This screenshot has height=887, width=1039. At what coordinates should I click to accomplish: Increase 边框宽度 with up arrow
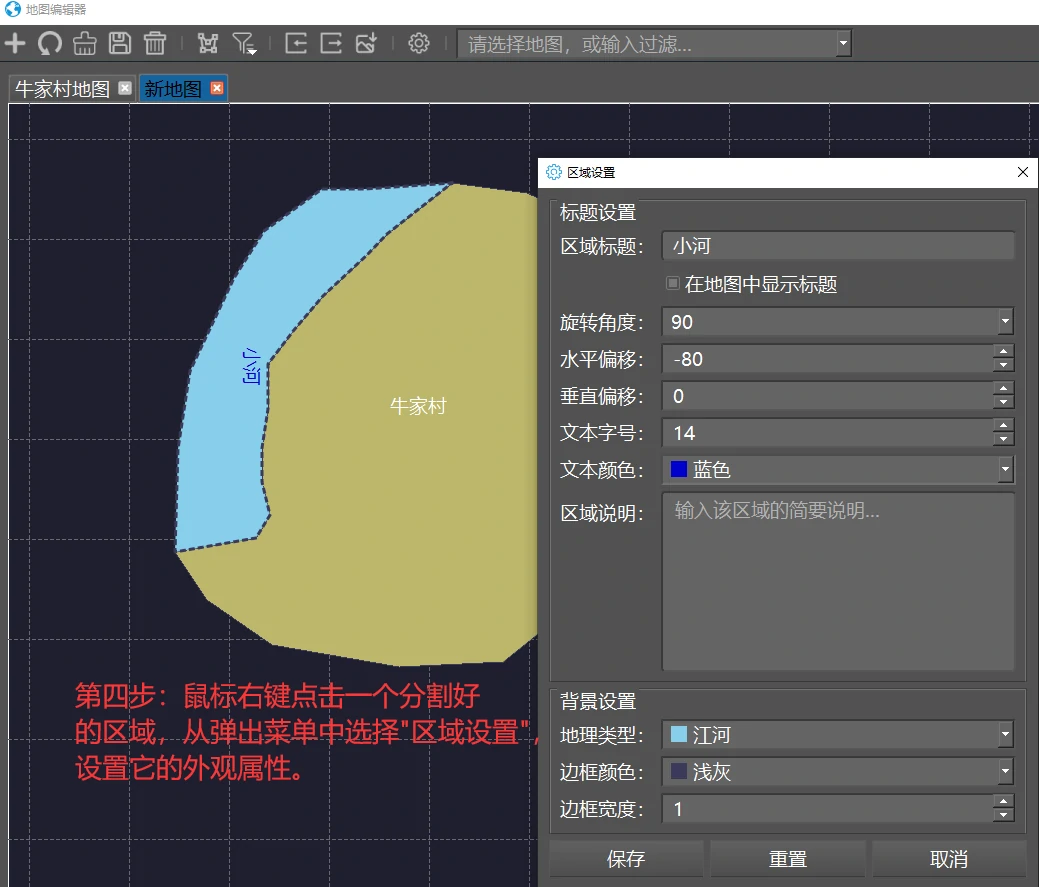[1003, 802]
